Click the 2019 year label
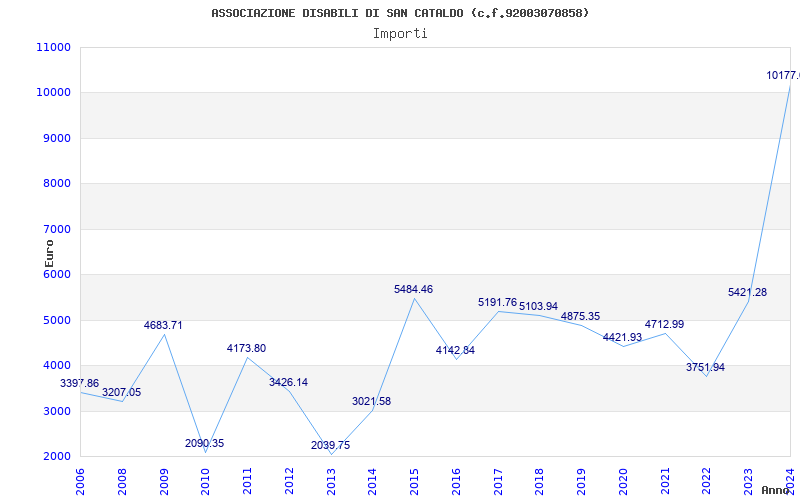Viewport: 800px width, 500px height. click(x=582, y=482)
